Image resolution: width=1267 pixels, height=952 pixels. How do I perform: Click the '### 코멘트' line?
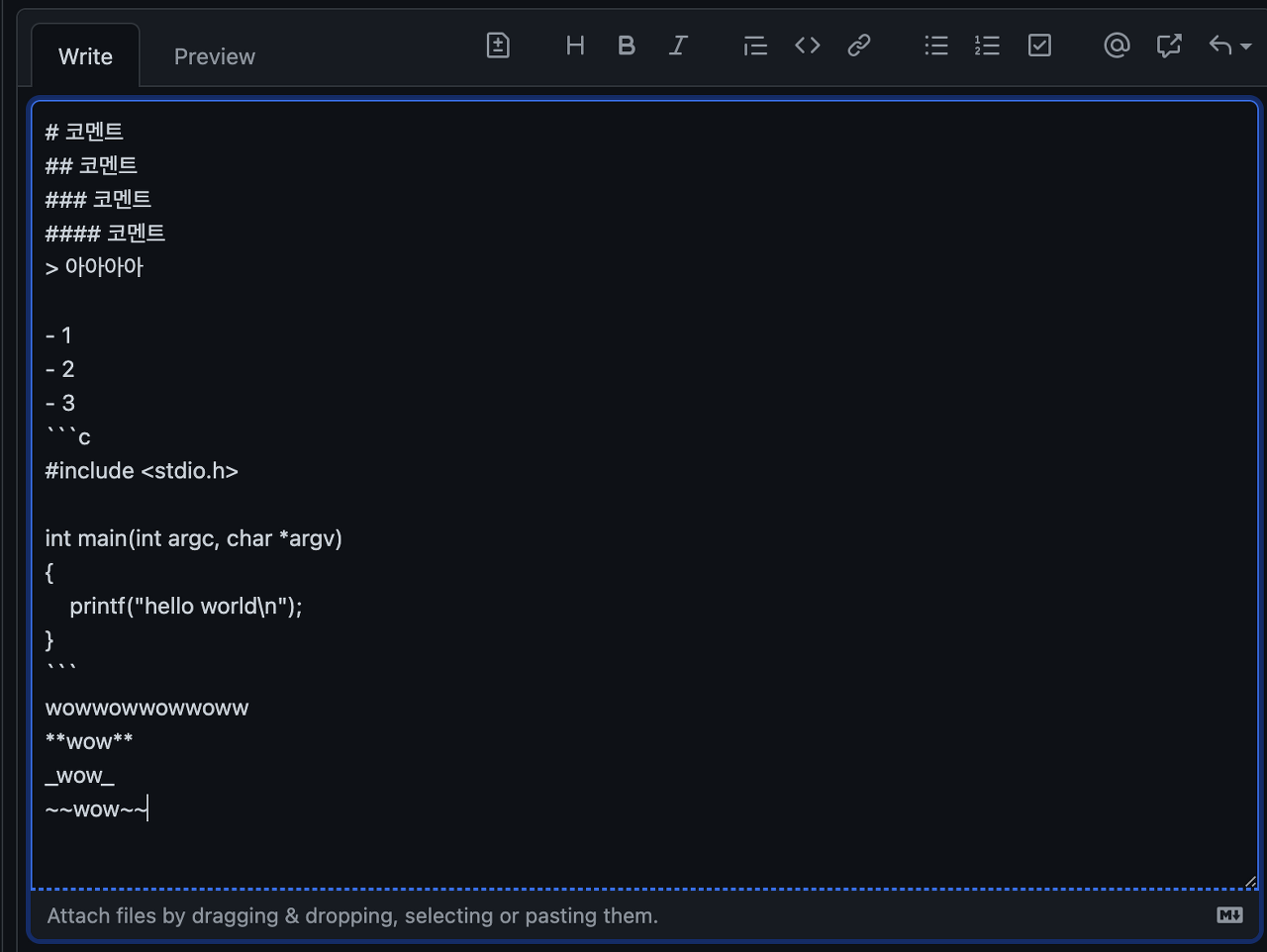click(x=98, y=200)
